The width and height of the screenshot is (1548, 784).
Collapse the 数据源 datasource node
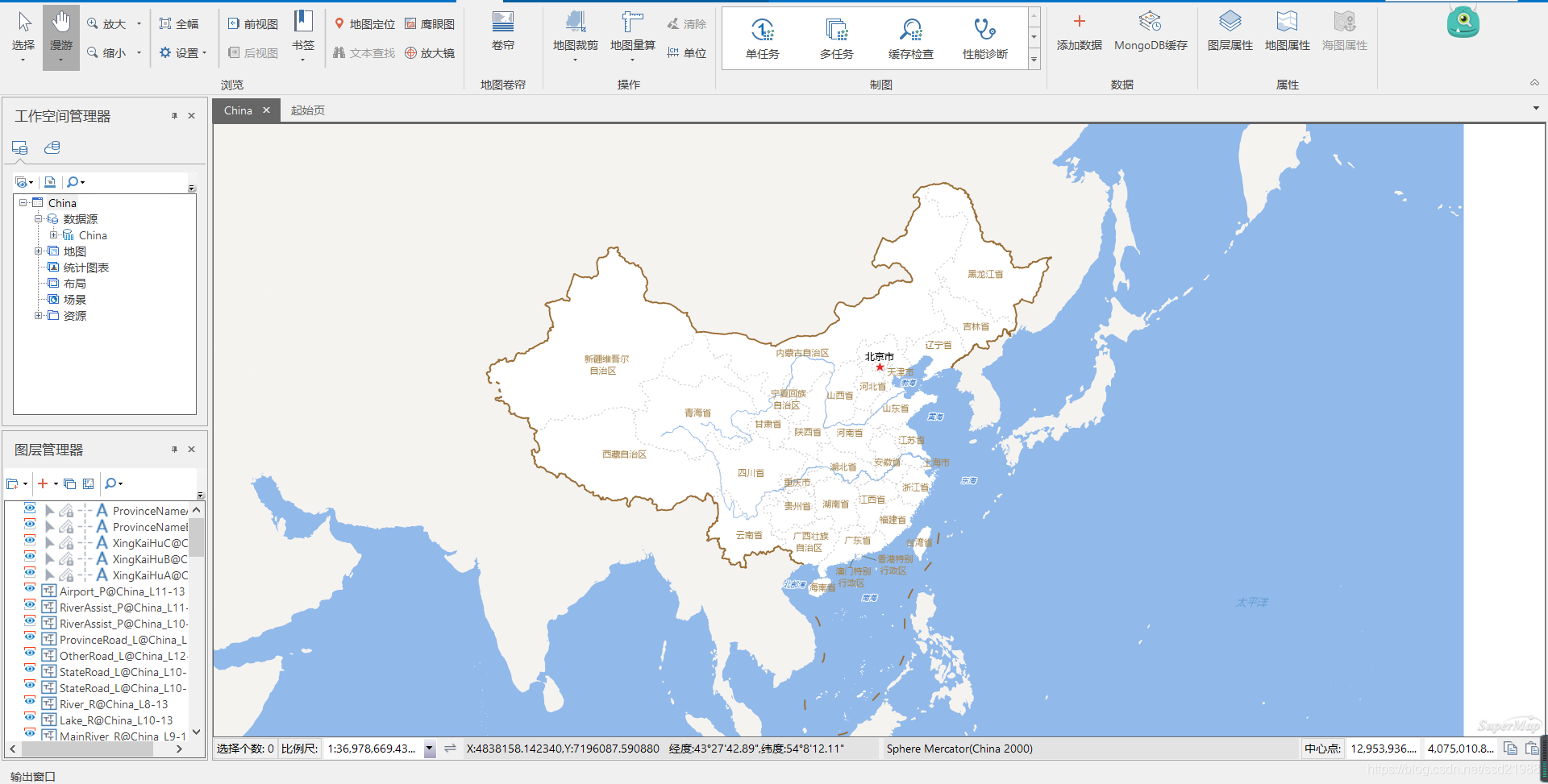[x=38, y=219]
